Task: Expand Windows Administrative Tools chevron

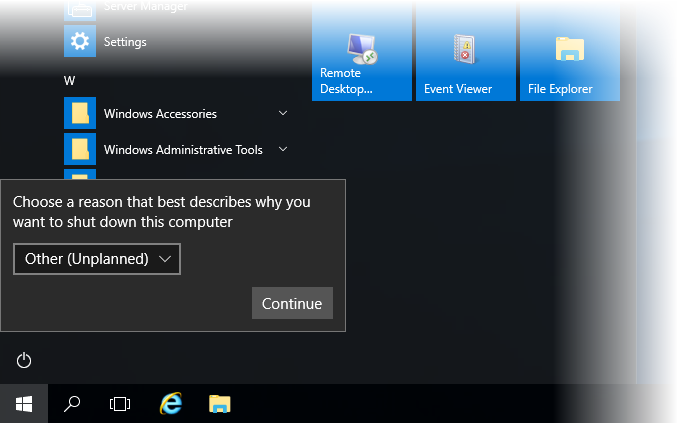Action: (x=283, y=149)
